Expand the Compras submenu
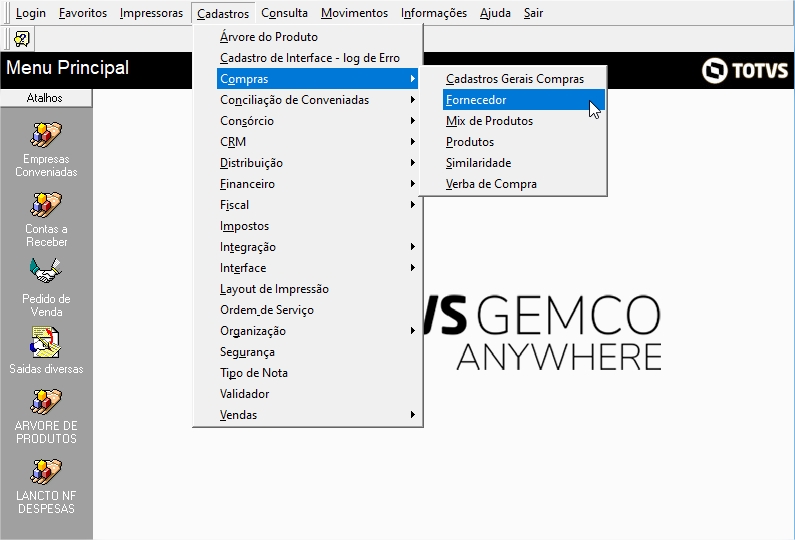 (317, 79)
